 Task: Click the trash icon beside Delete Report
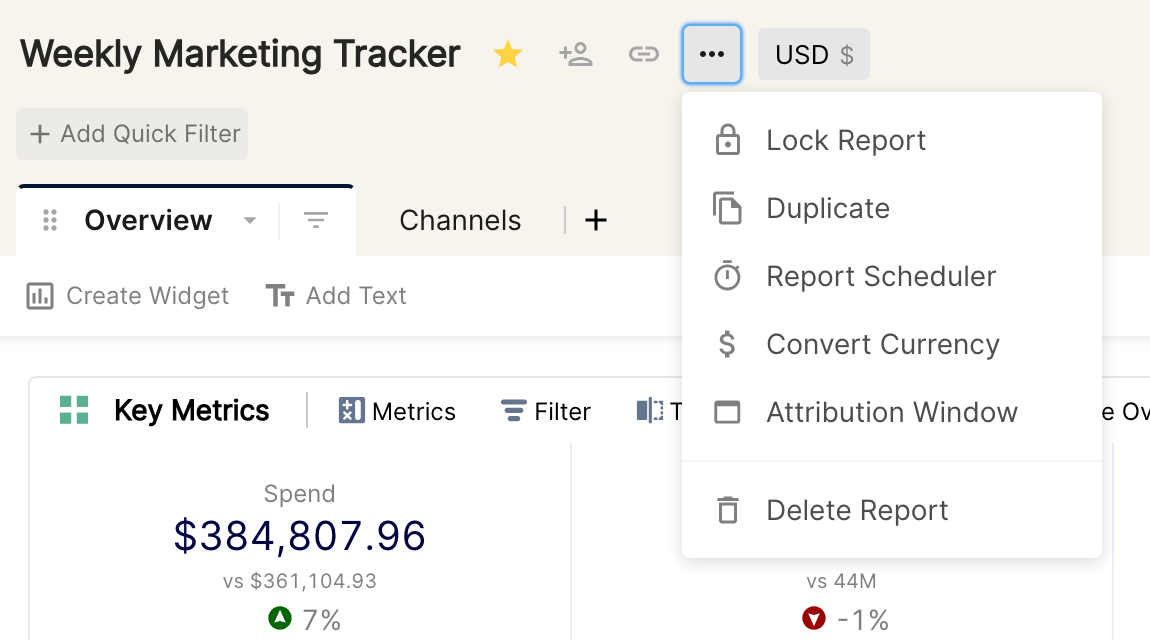728,510
